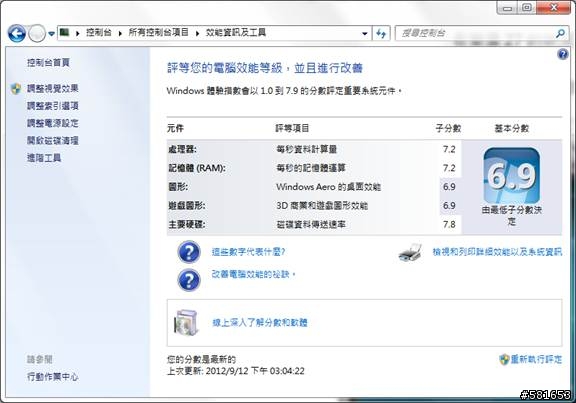Open 線上深入了解分數和軟體 link
576x403 pixels.
(260, 323)
